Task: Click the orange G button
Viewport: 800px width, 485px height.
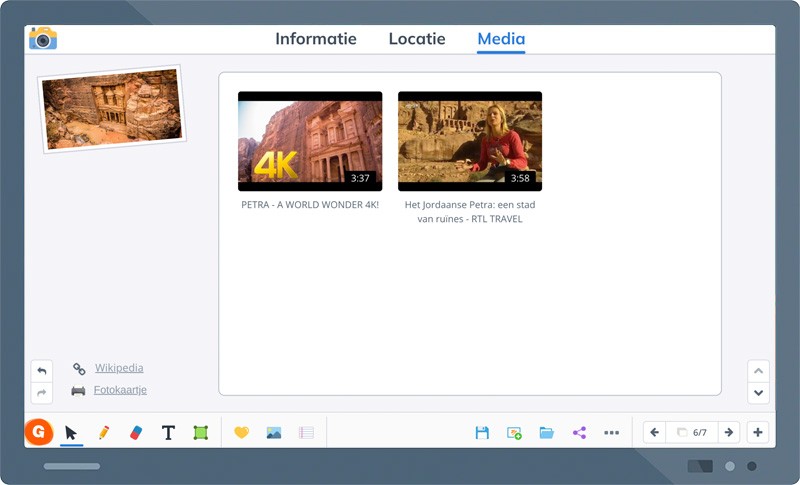Action: (39, 432)
